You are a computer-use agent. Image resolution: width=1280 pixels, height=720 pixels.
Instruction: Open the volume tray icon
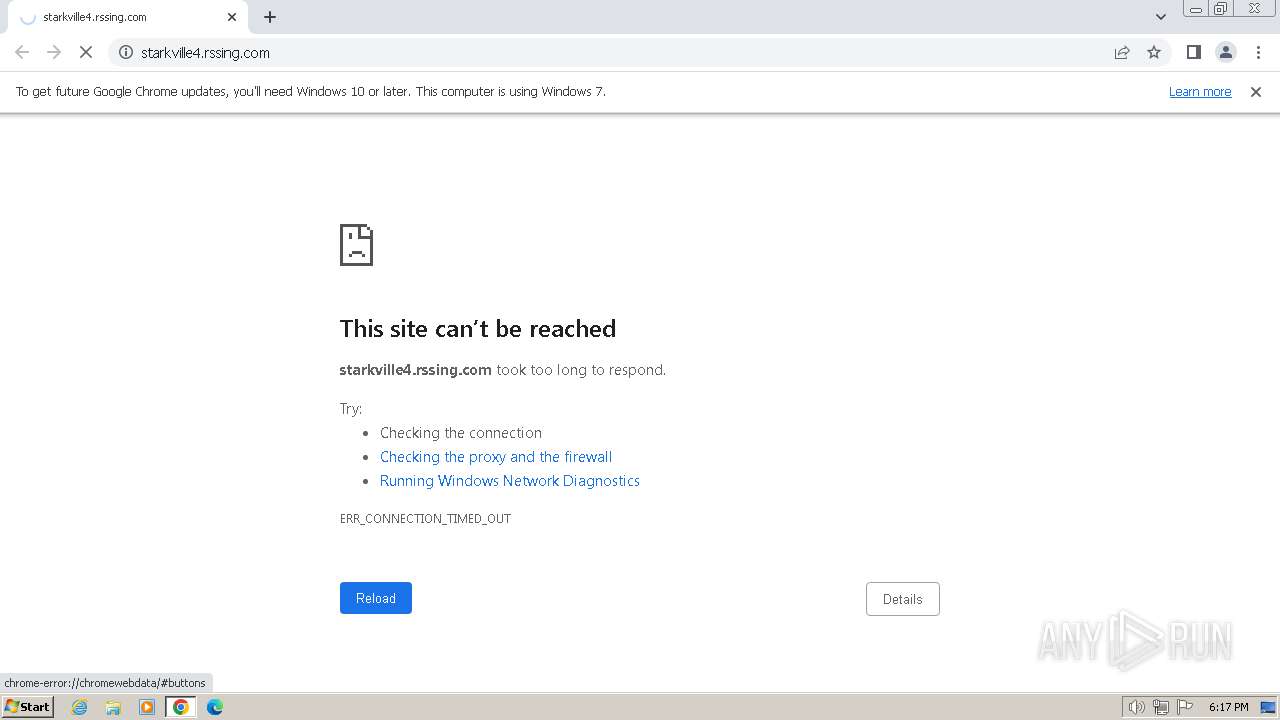coord(1136,707)
